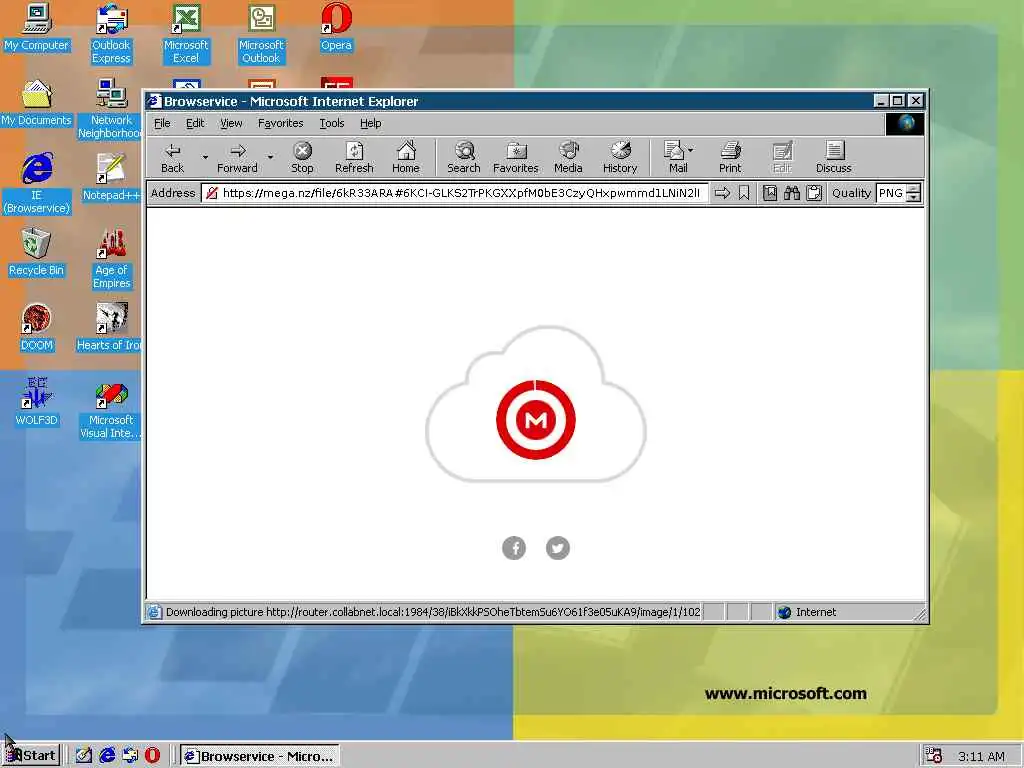Select the Recycle Bin desktop icon
Image resolution: width=1024 pixels, height=768 pixels.
[36, 253]
